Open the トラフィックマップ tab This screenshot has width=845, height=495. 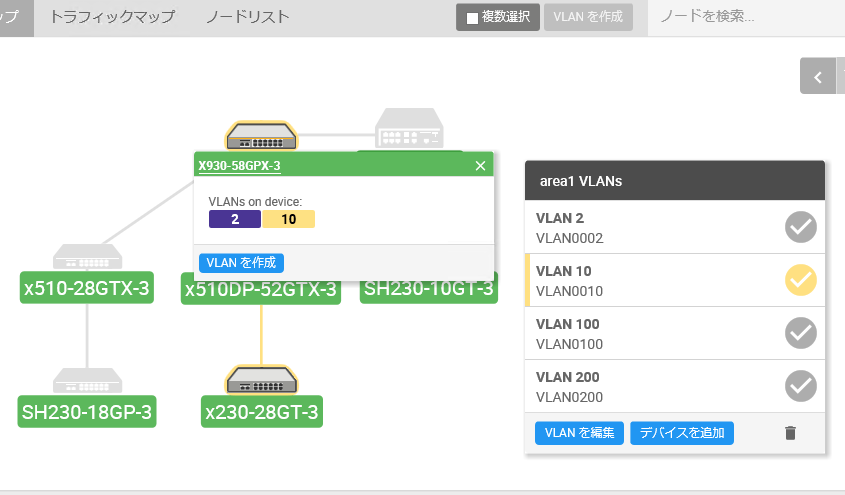(113, 17)
